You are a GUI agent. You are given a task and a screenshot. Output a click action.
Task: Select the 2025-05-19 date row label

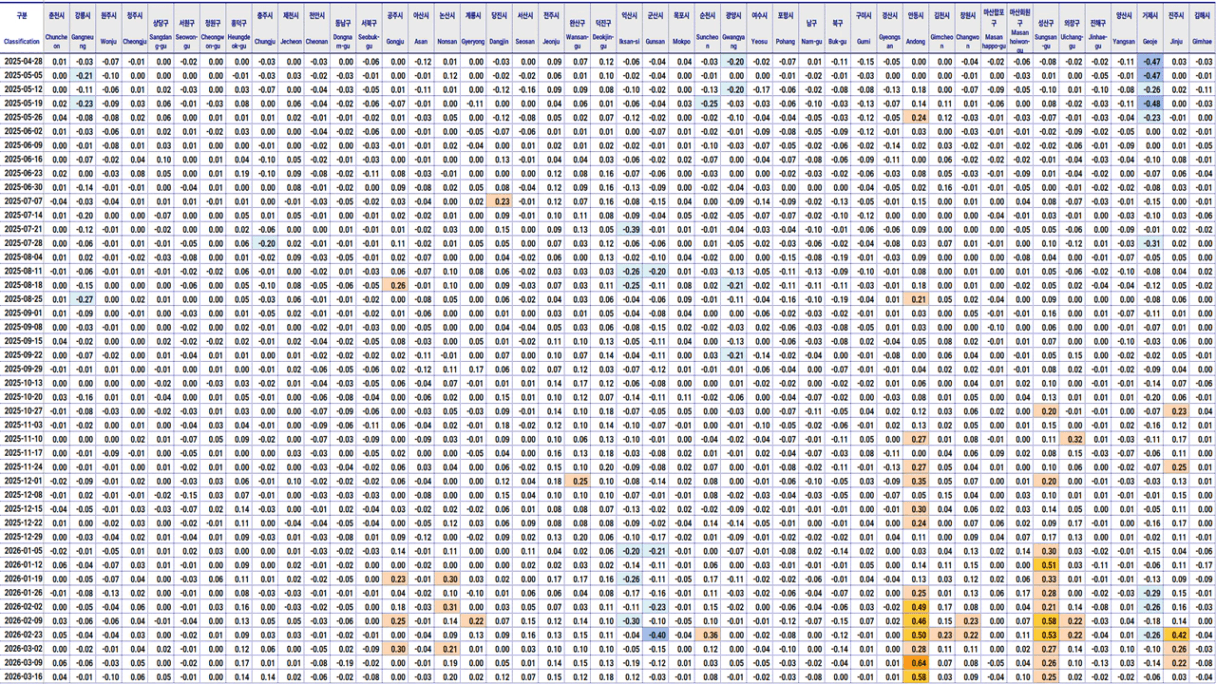point(22,103)
